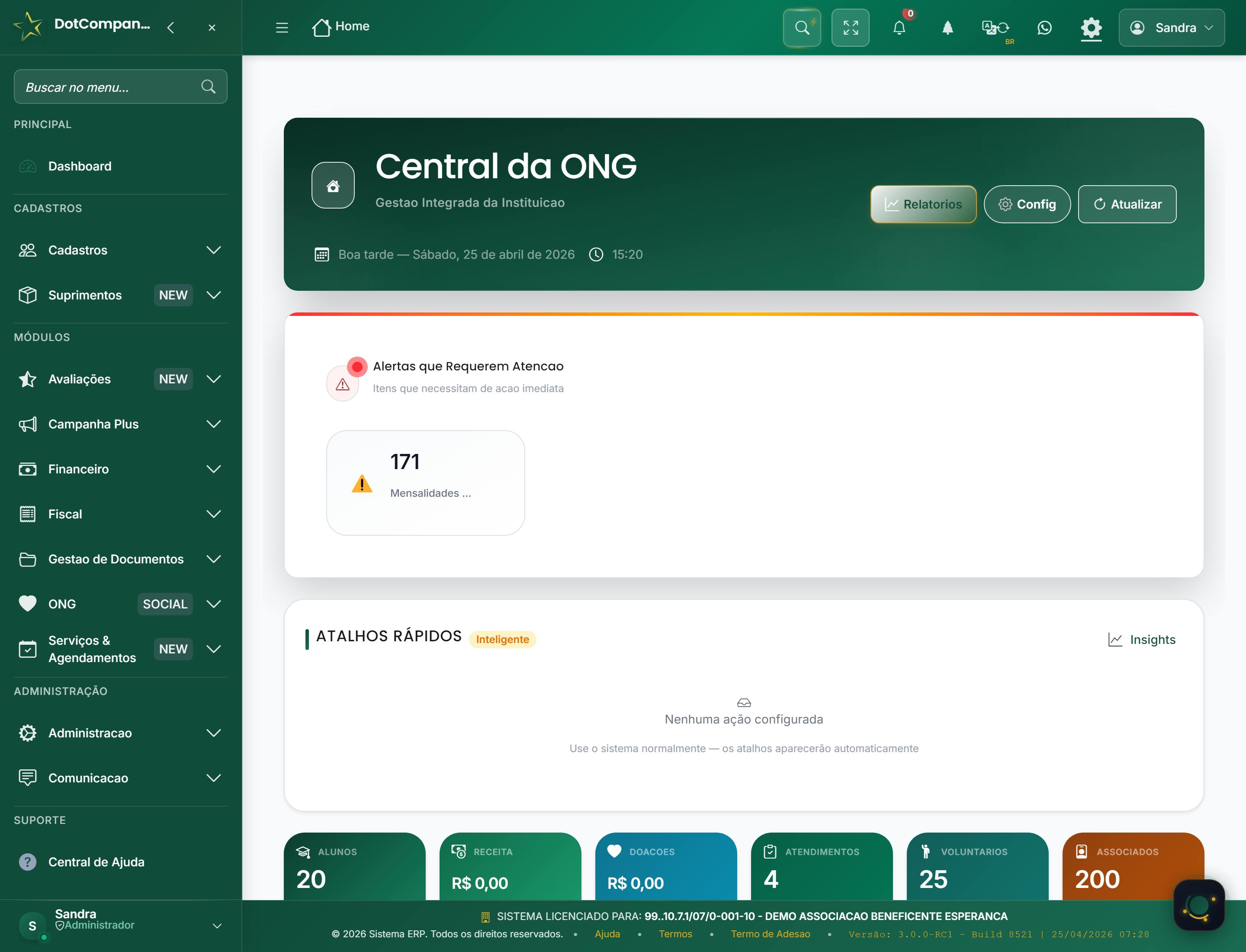Image resolution: width=1246 pixels, height=952 pixels.
Task: Click the Financeiro cash icon
Action: (28, 469)
